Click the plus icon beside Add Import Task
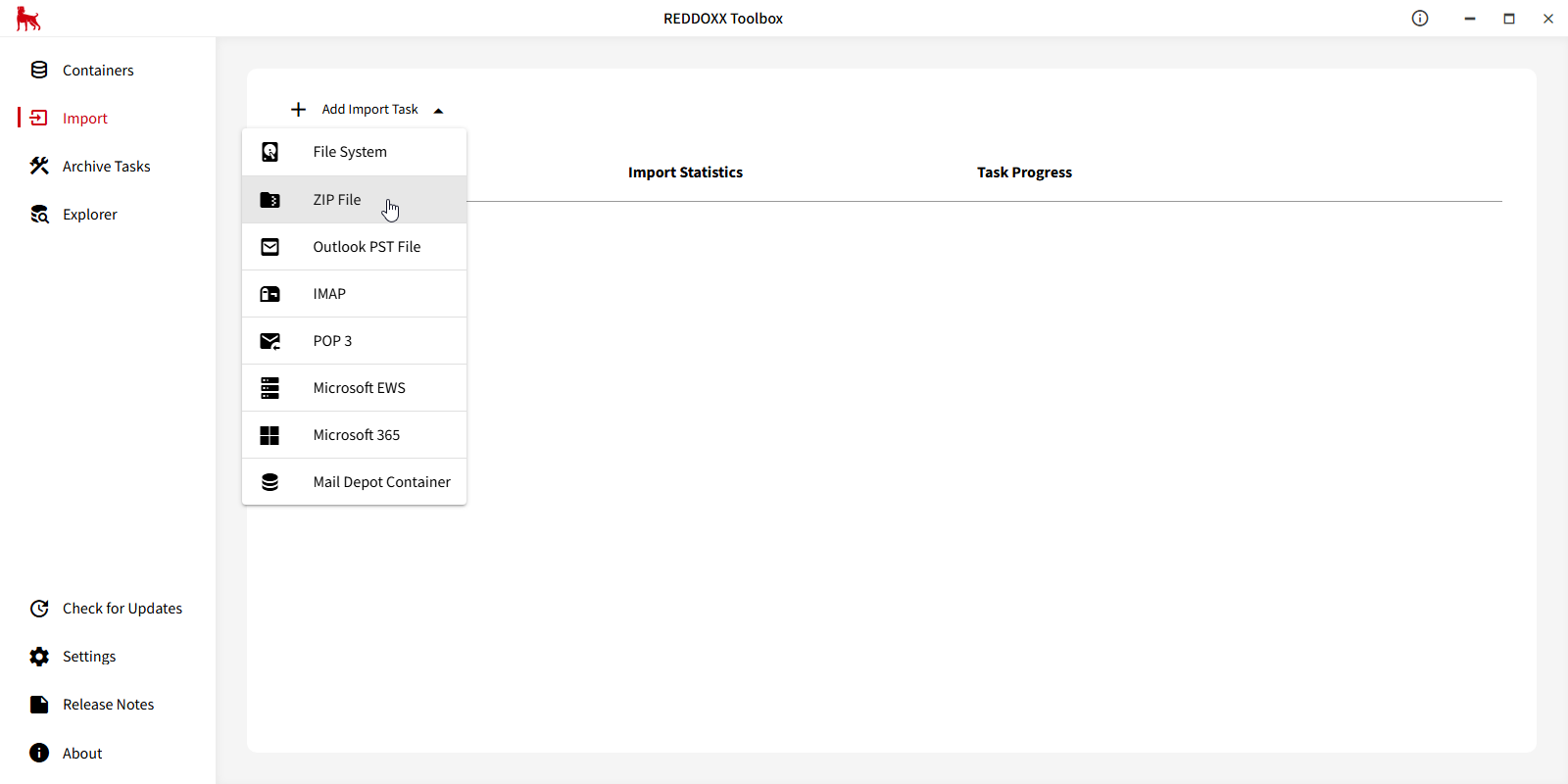1568x784 pixels. [299, 110]
